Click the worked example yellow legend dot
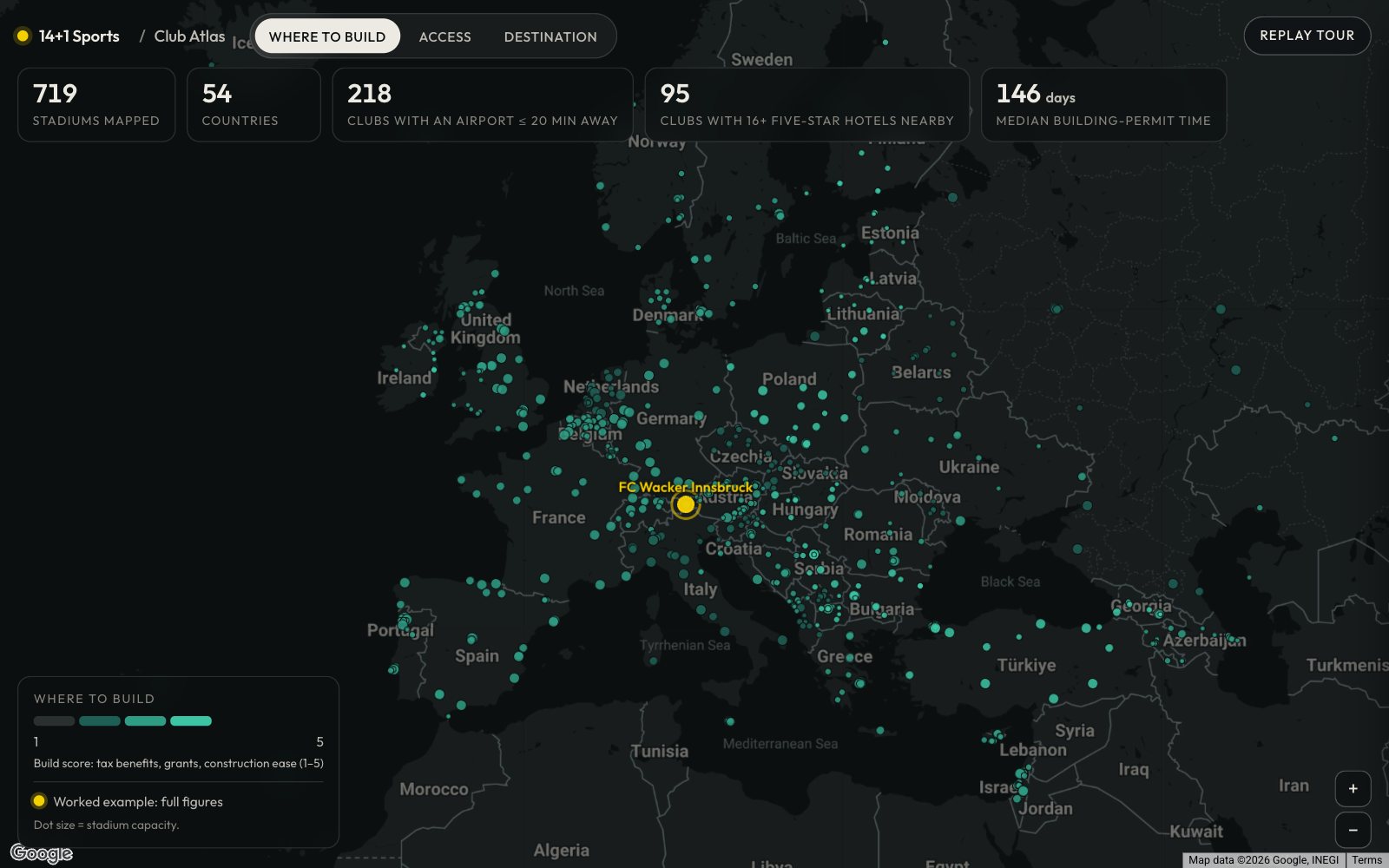 pos(39,800)
